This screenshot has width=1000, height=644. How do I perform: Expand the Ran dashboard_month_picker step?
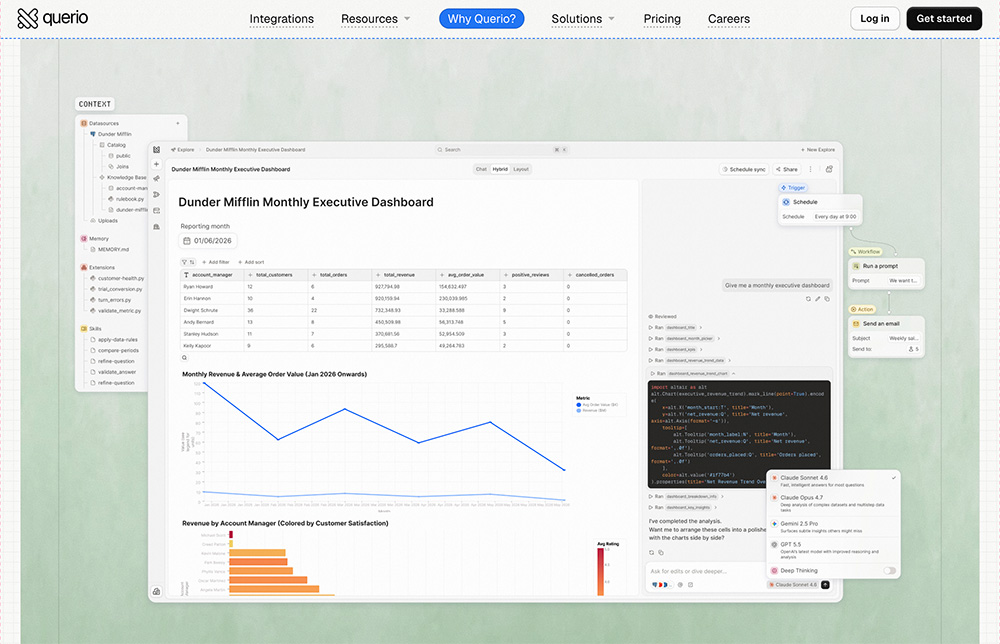(x=685, y=339)
